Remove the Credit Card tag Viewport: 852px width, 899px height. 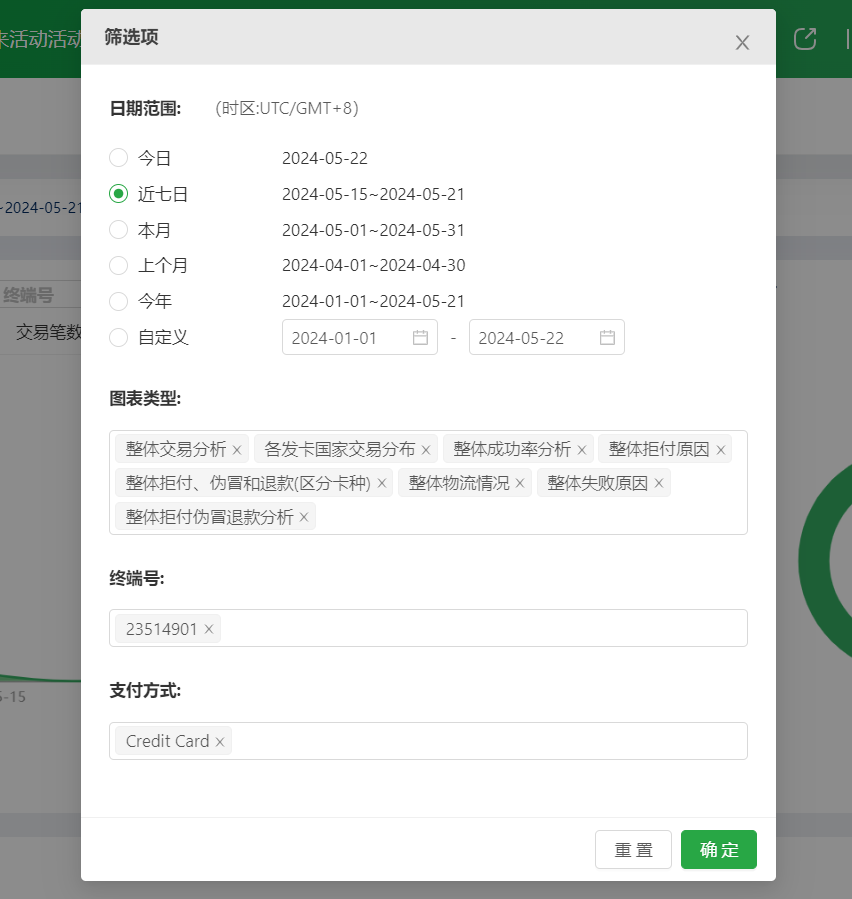coord(220,742)
